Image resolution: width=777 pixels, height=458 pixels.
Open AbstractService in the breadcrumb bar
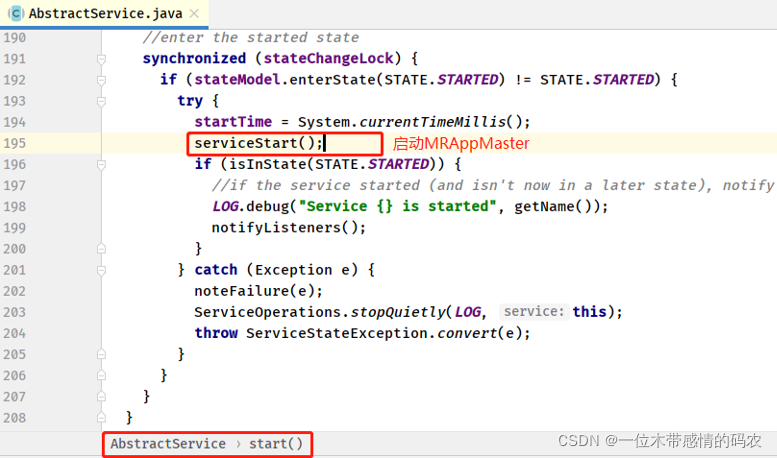point(167,444)
